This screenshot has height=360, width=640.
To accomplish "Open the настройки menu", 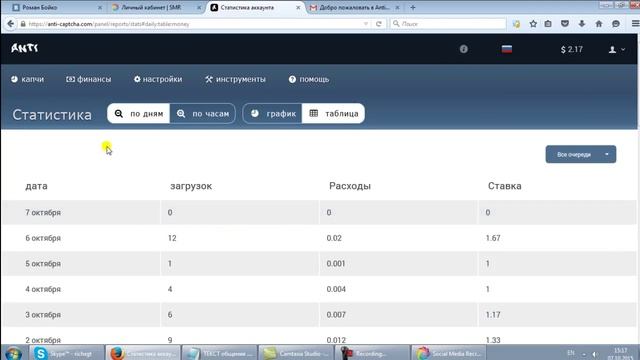I will point(158,79).
